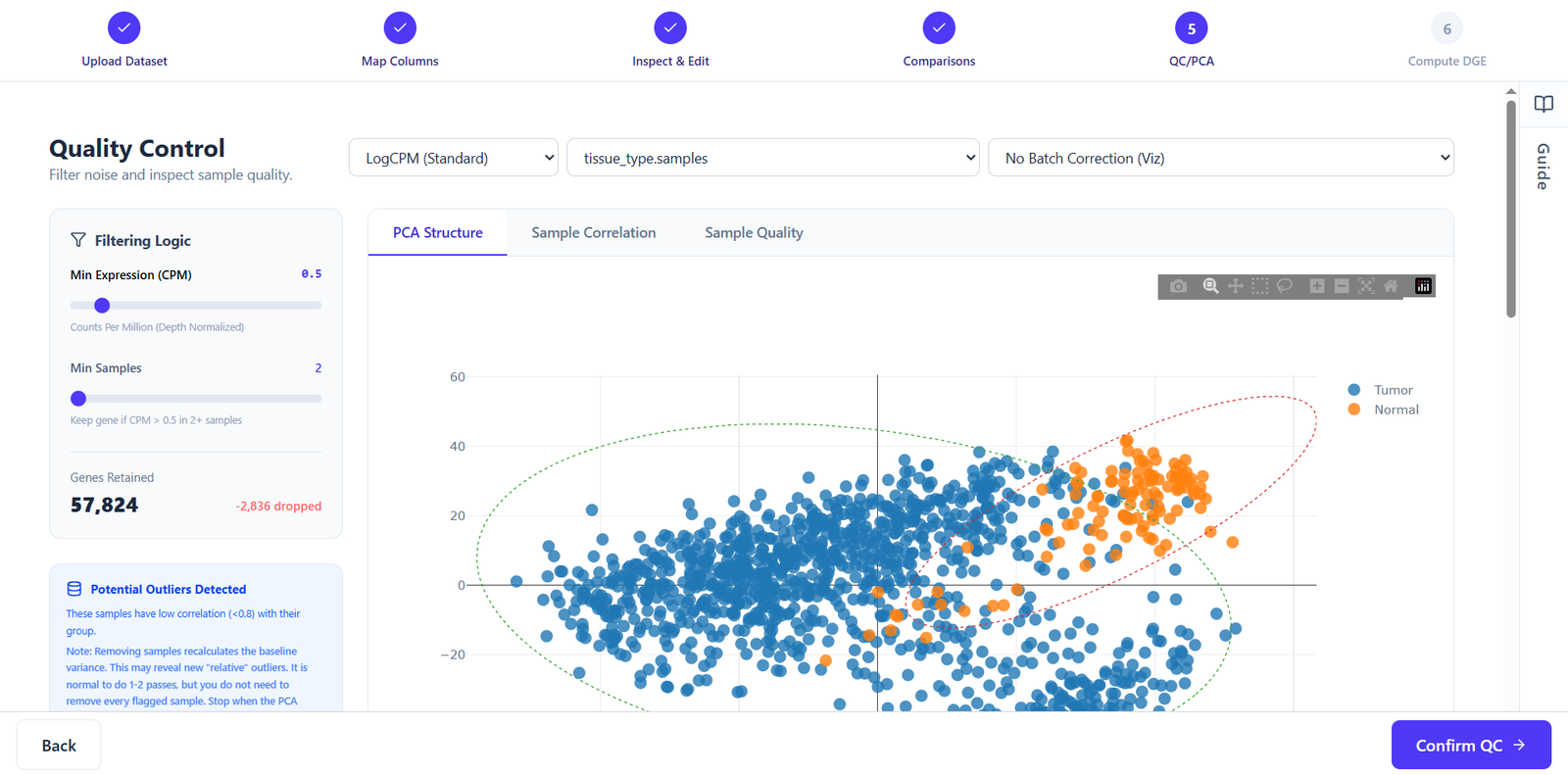Click the Inspect & Edit step label

click(x=670, y=61)
